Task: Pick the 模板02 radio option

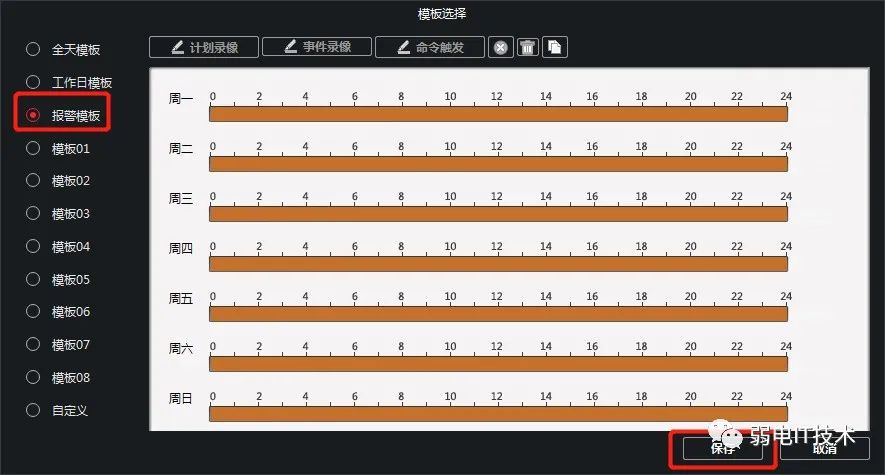Action: coord(33,181)
